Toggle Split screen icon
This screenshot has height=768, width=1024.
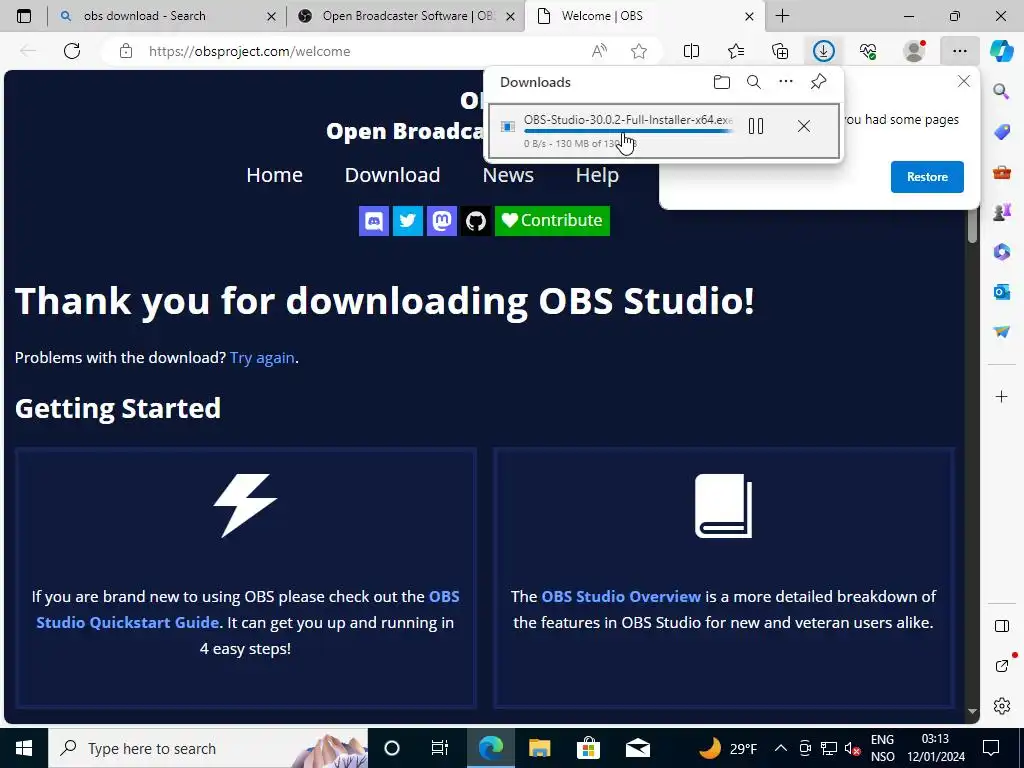coord(691,51)
